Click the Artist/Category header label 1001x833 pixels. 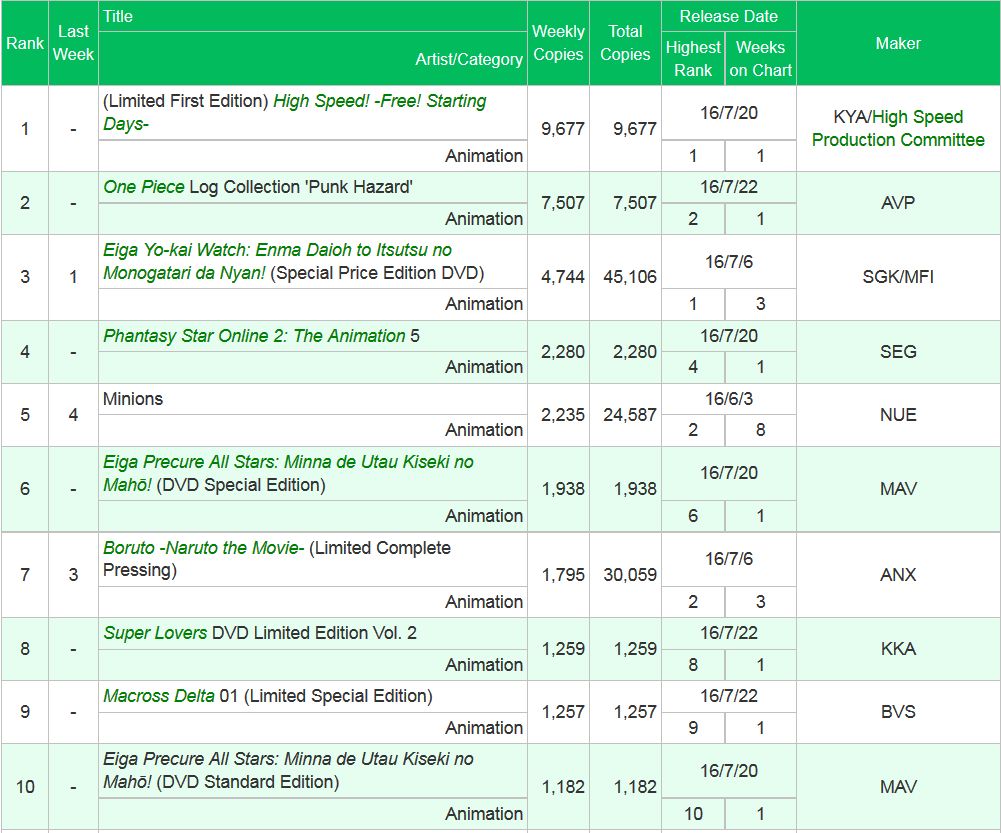pyautogui.click(x=468, y=59)
